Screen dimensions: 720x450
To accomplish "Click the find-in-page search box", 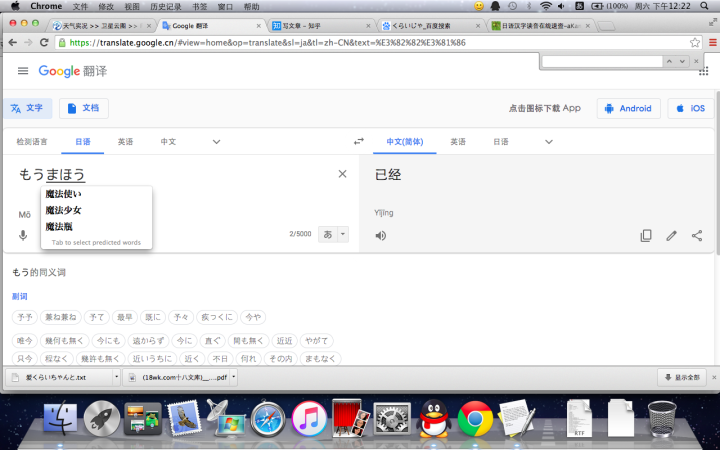I will coord(602,61).
